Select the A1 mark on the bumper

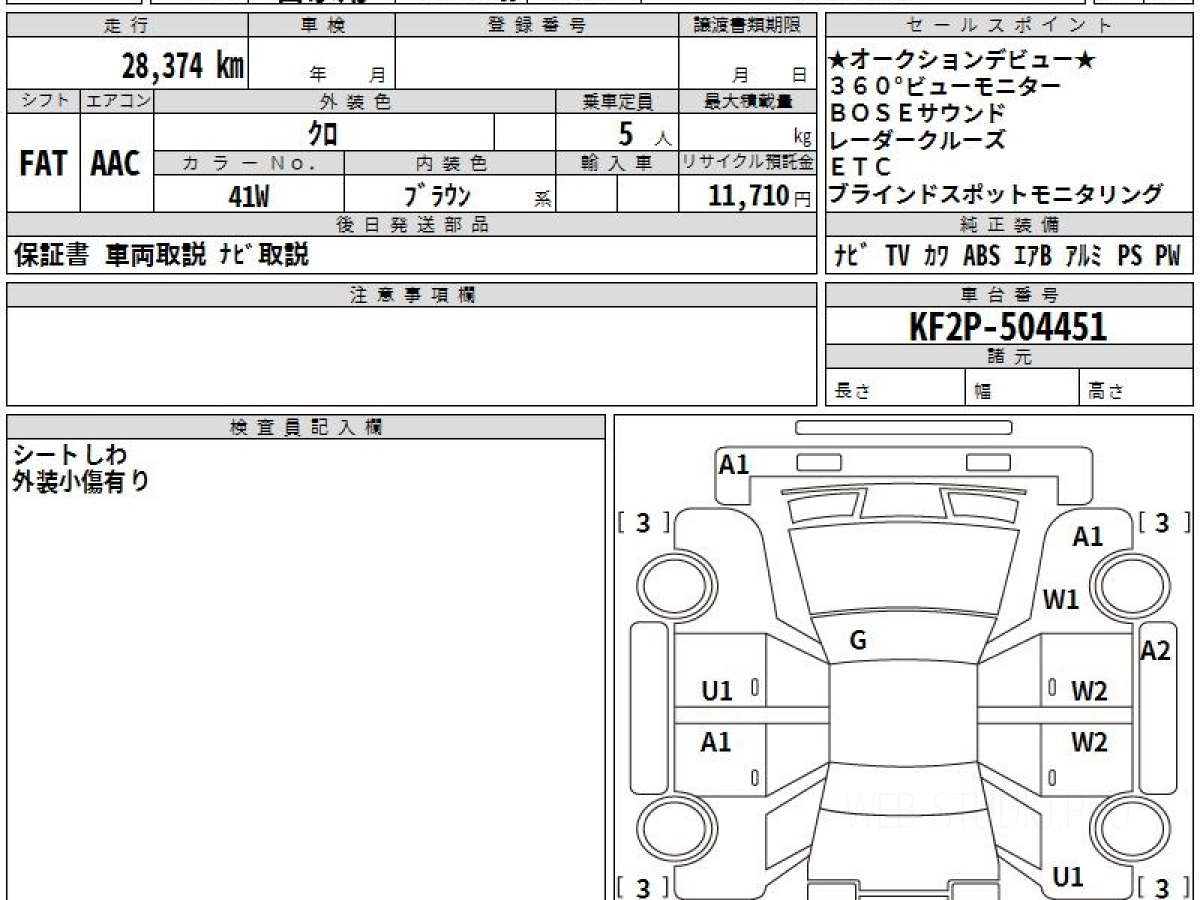(734, 464)
